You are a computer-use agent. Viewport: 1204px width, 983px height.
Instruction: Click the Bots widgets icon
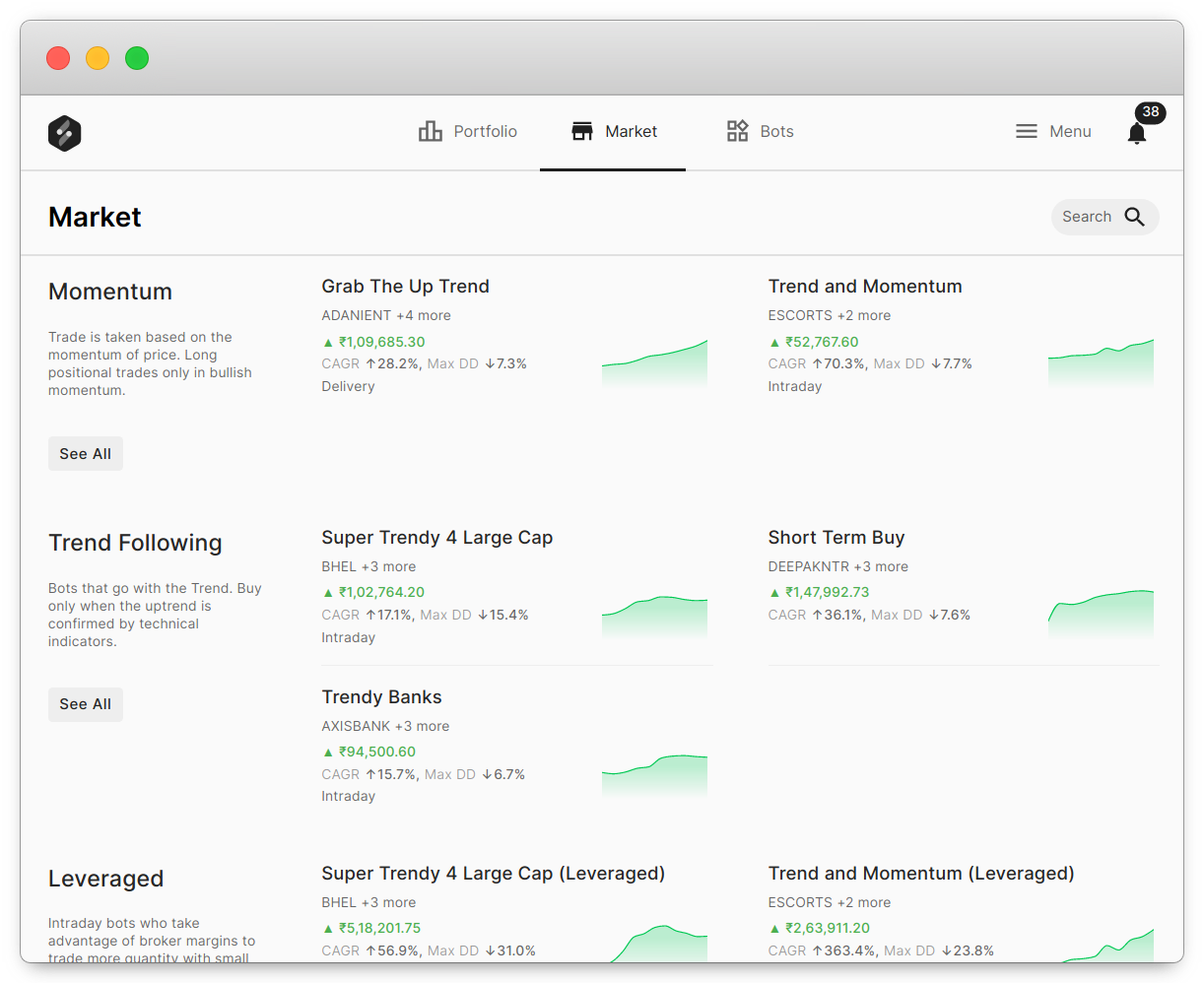[737, 131]
